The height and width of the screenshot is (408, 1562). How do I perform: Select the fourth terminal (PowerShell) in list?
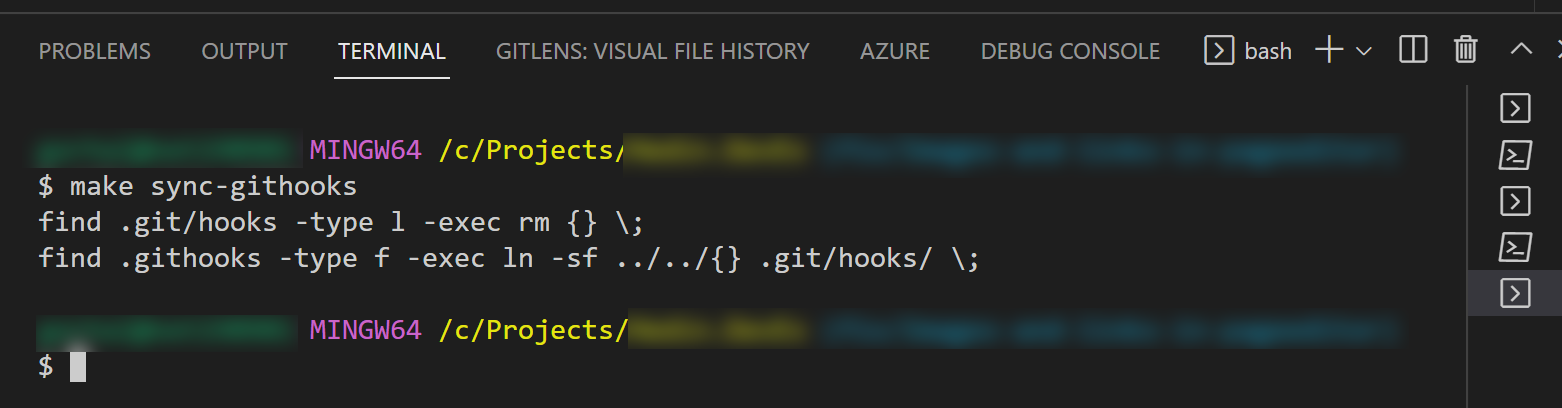coord(1516,246)
